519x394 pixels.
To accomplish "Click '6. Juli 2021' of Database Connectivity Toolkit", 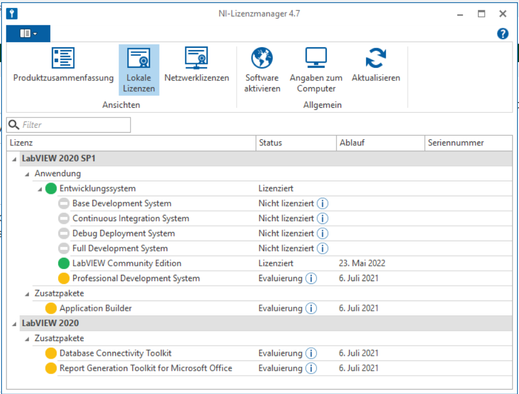I will point(359,353).
